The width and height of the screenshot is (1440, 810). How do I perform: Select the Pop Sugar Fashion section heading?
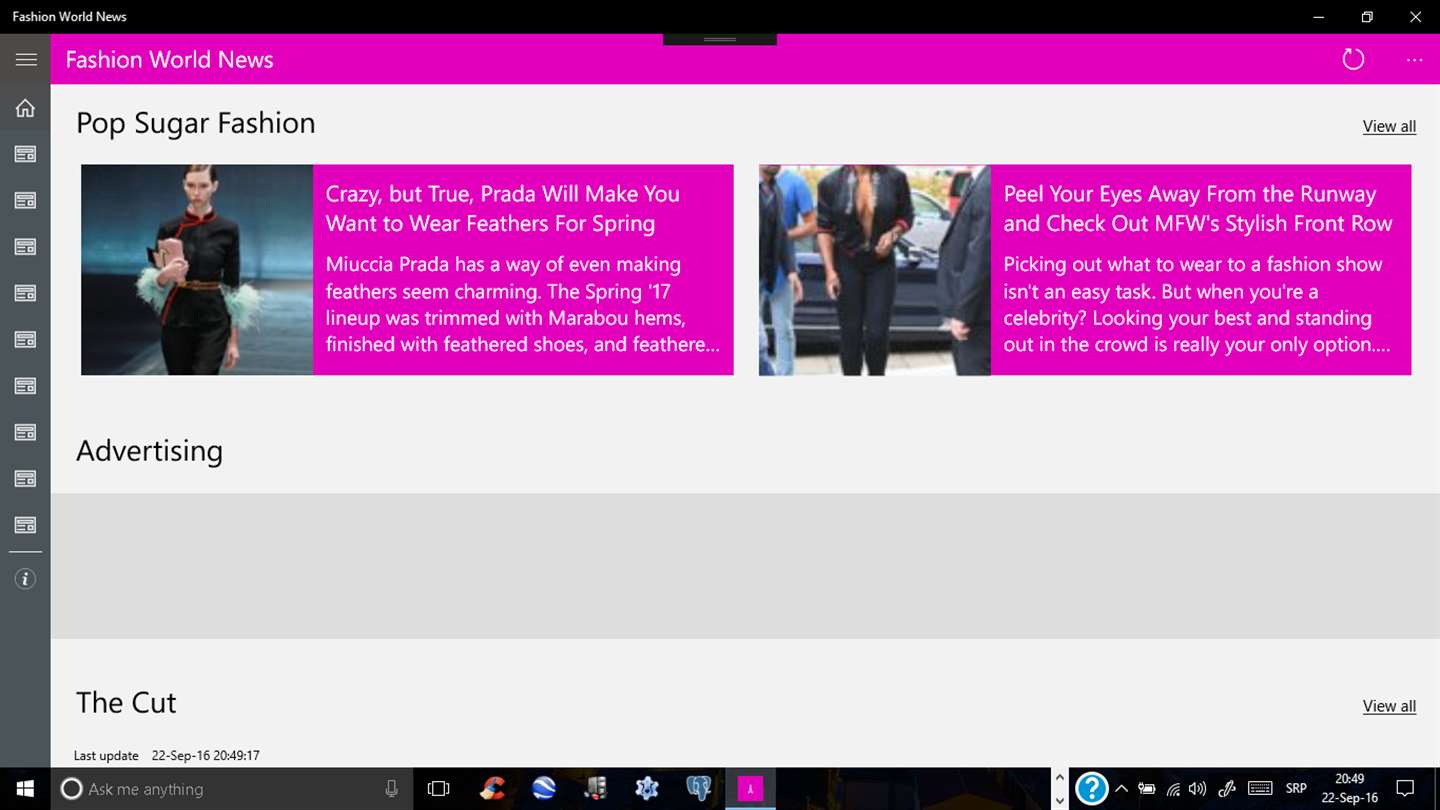point(196,123)
